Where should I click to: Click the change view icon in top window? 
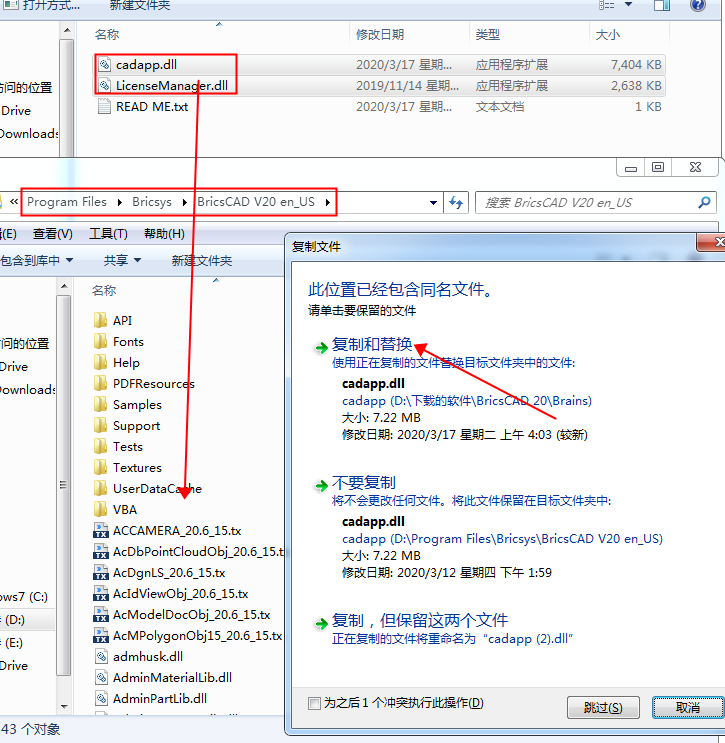(x=607, y=5)
